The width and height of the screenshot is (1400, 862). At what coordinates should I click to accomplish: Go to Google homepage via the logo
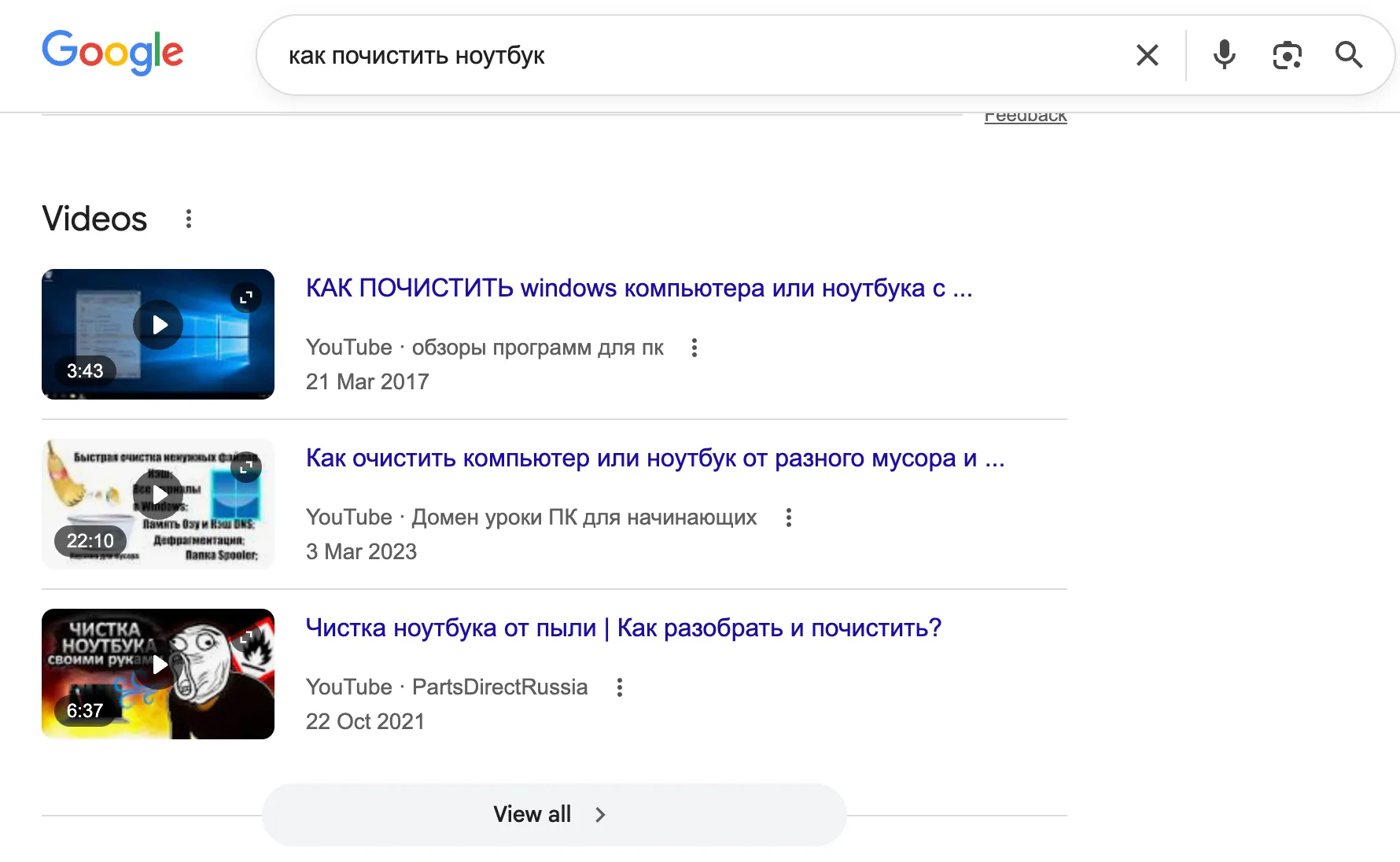coord(112,53)
